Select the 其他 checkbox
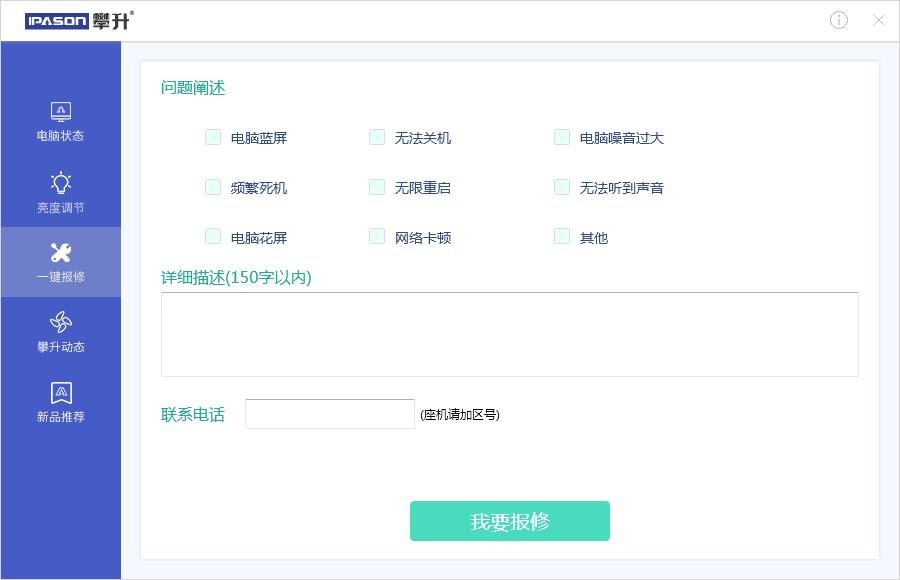Image resolution: width=900 pixels, height=580 pixels. (562, 237)
